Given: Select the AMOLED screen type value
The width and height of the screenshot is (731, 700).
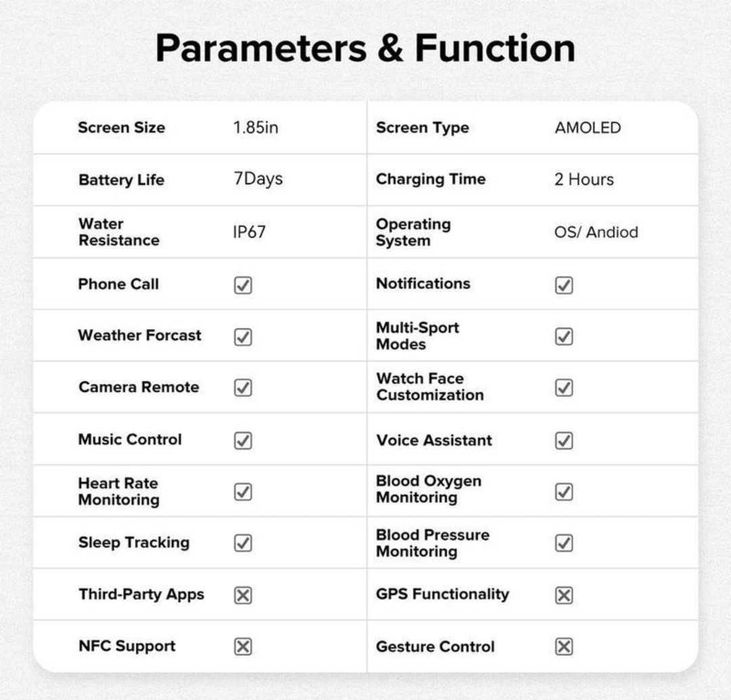Looking at the screenshot, I should click(x=587, y=128).
